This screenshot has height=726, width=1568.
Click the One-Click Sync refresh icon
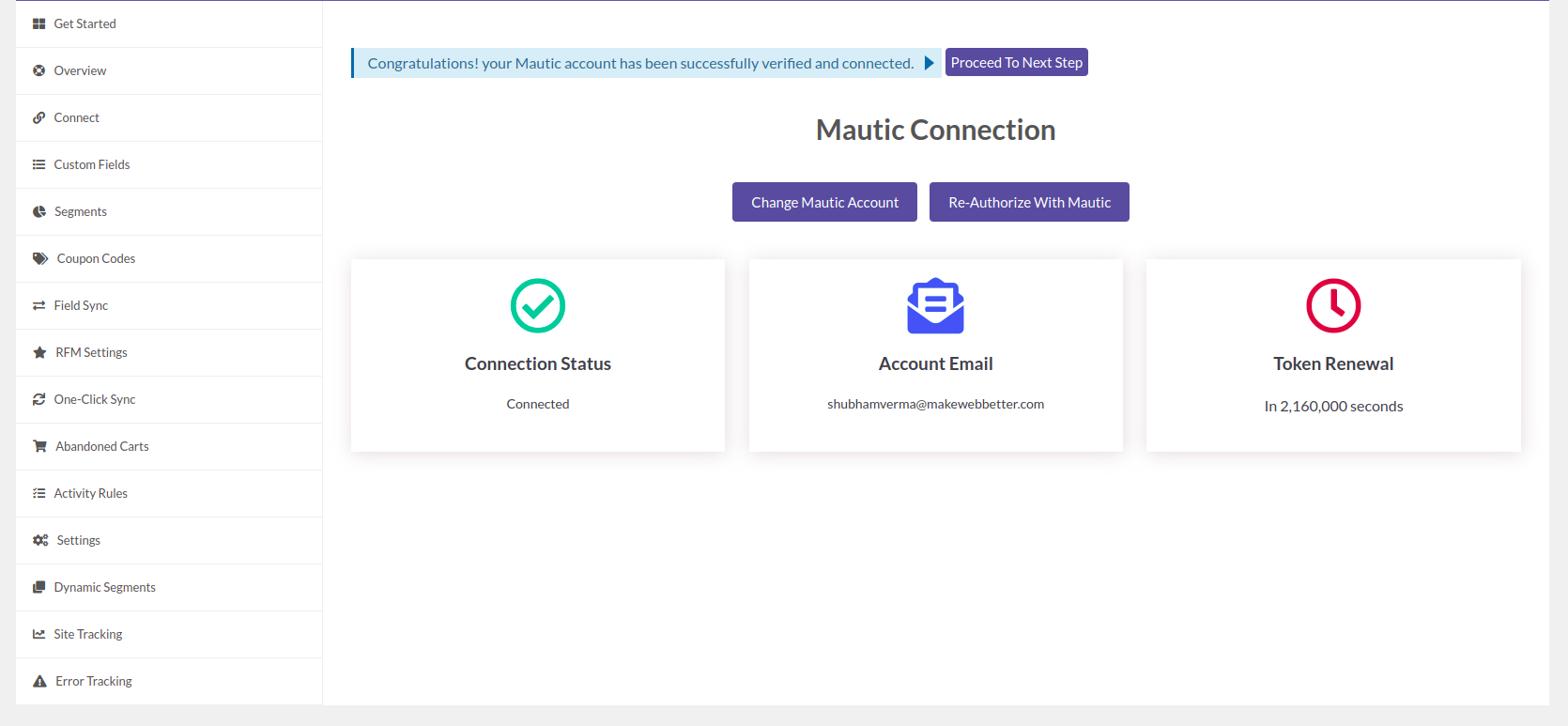38,399
